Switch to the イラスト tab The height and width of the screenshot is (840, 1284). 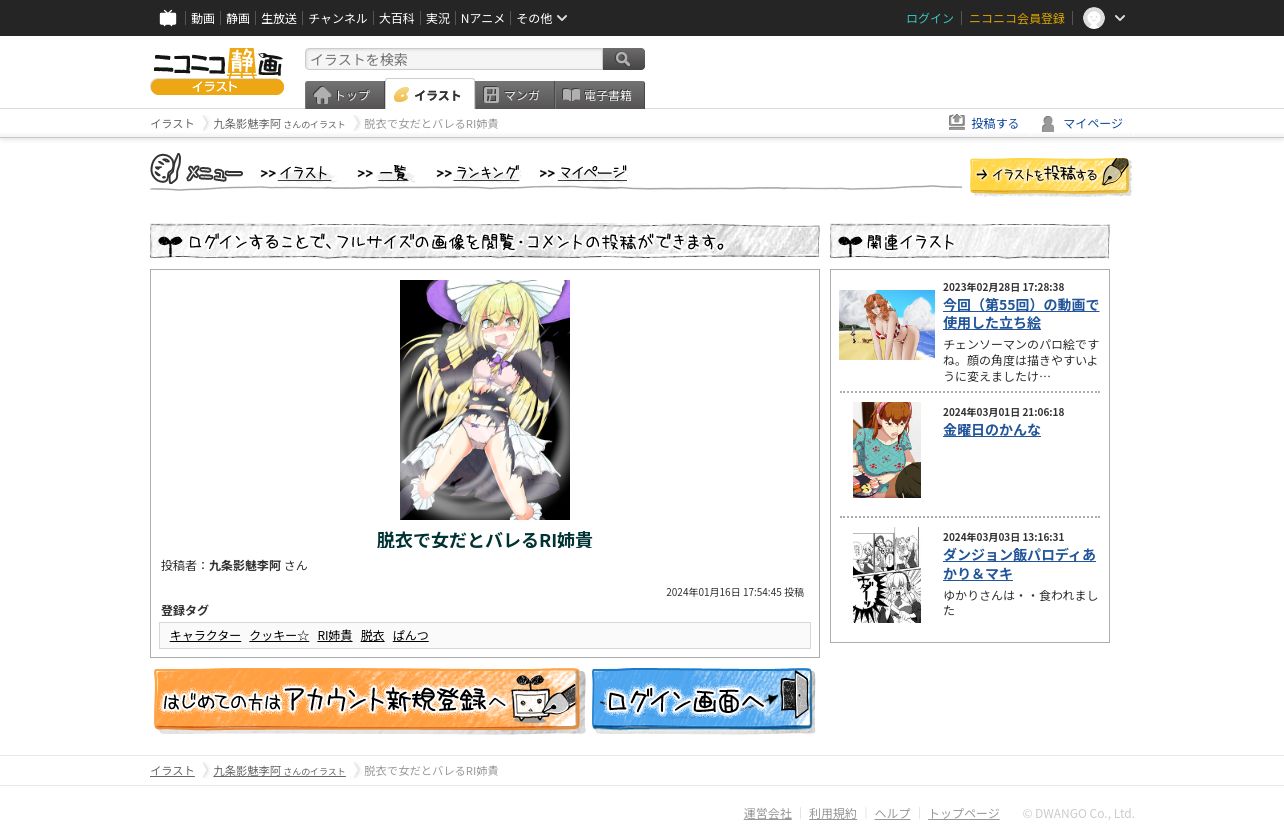click(430, 94)
